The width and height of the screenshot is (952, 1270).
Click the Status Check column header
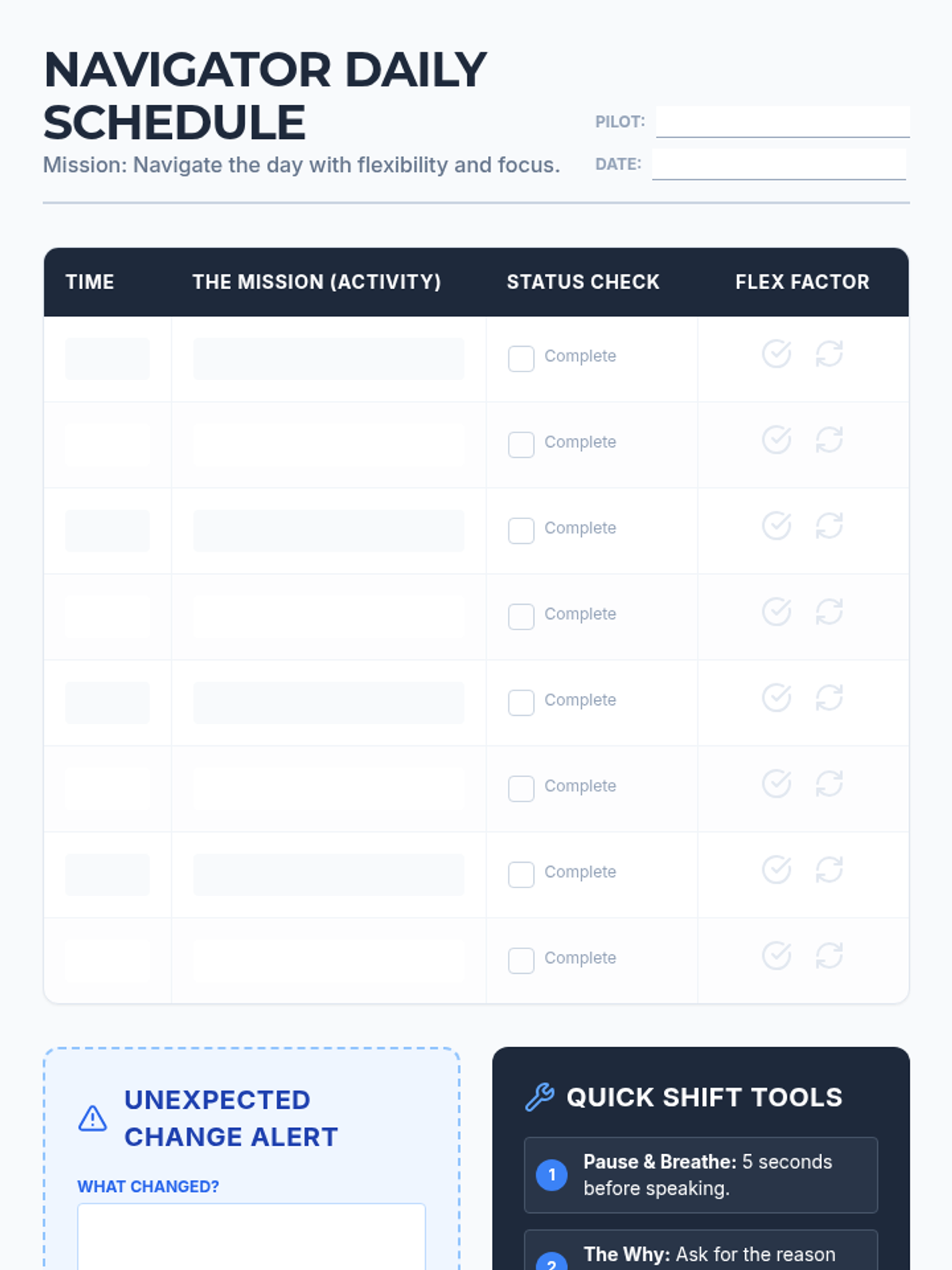[583, 282]
